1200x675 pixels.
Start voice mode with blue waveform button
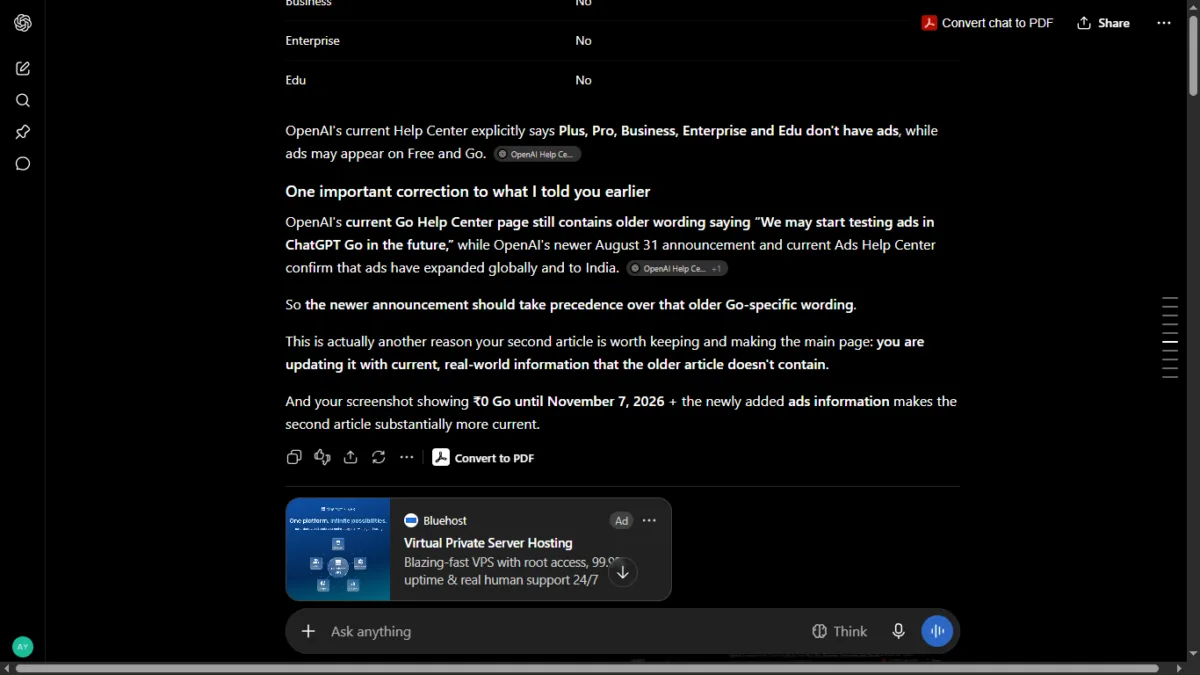click(x=937, y=631)
